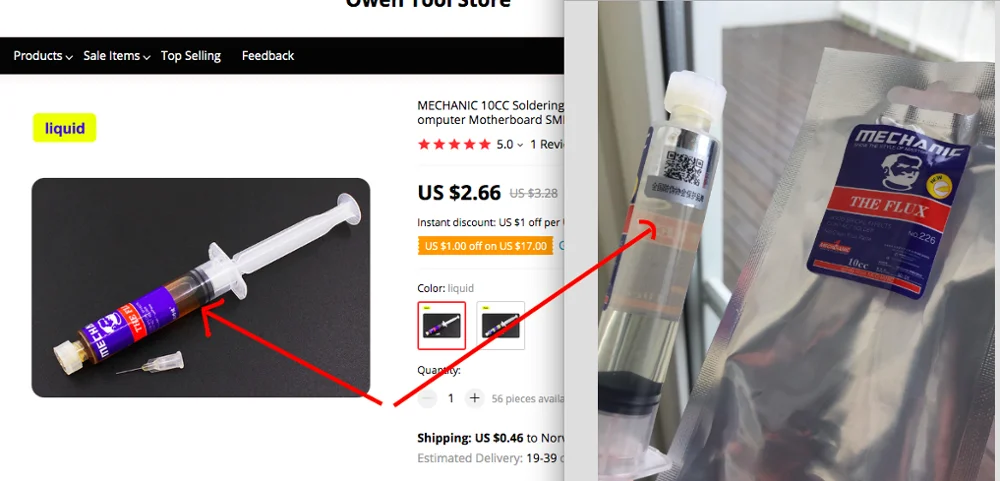Click the minus quantity button
Screen dimensions: 1000x481
[x=427, y=398]
